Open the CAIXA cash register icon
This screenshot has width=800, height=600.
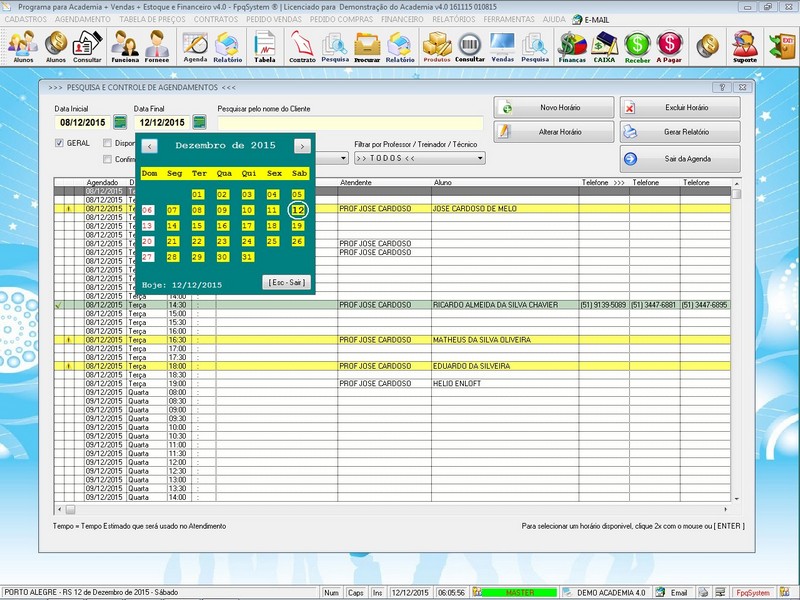click(605, 46)
